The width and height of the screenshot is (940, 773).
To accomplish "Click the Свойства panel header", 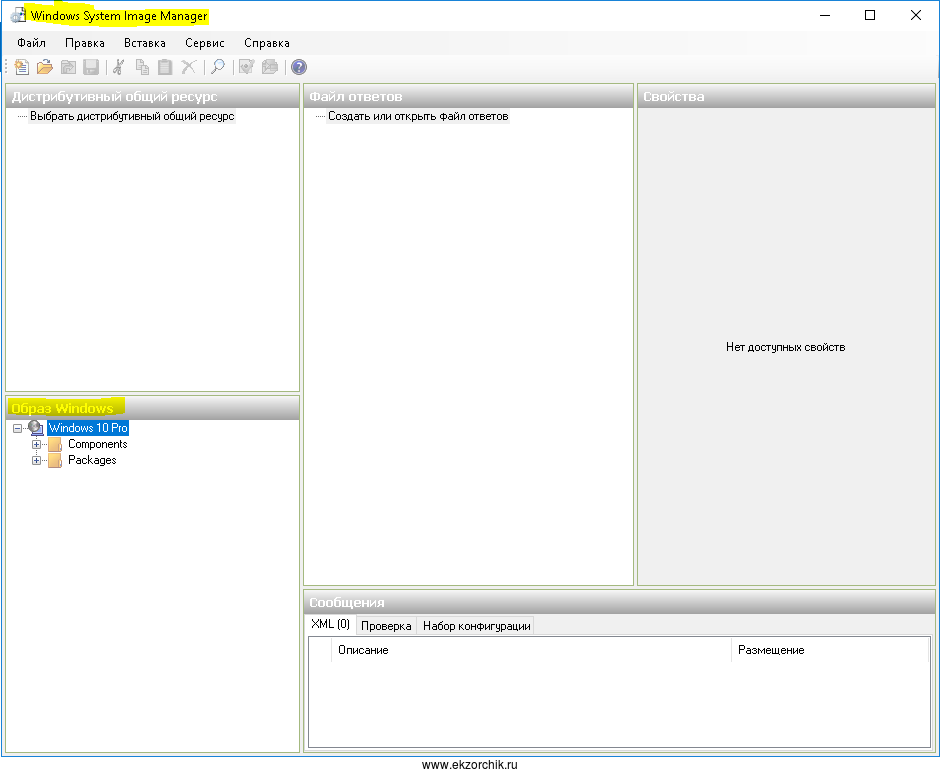I will [786, 97].
